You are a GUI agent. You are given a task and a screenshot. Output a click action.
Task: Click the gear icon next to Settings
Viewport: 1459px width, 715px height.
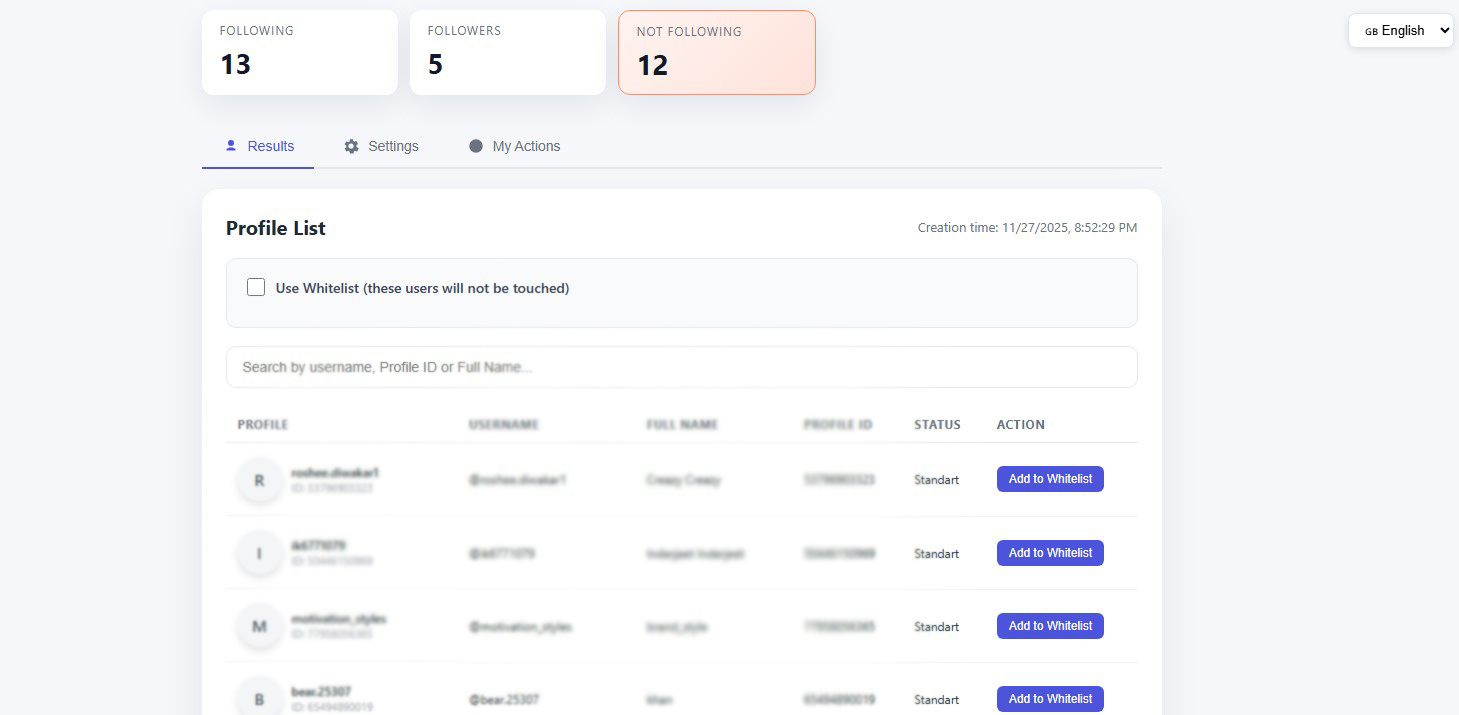coord(351,146)
